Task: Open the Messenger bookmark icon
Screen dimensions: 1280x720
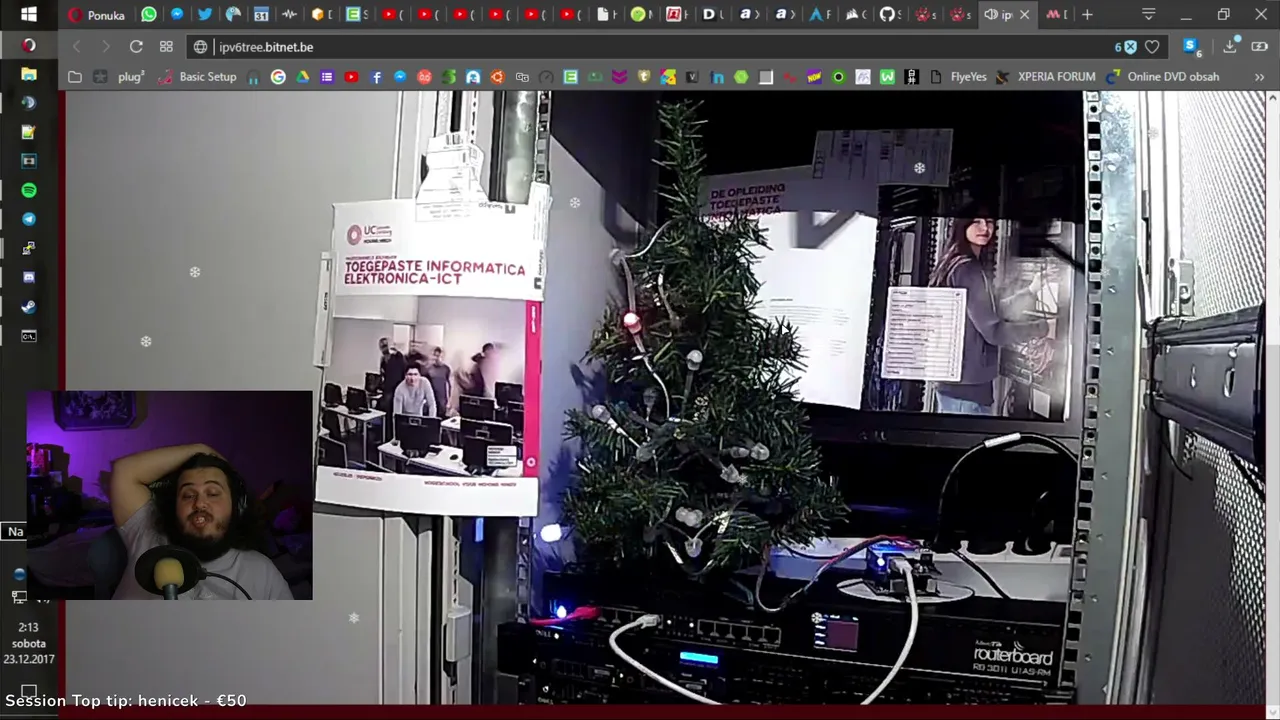Action: click(400, 77)
